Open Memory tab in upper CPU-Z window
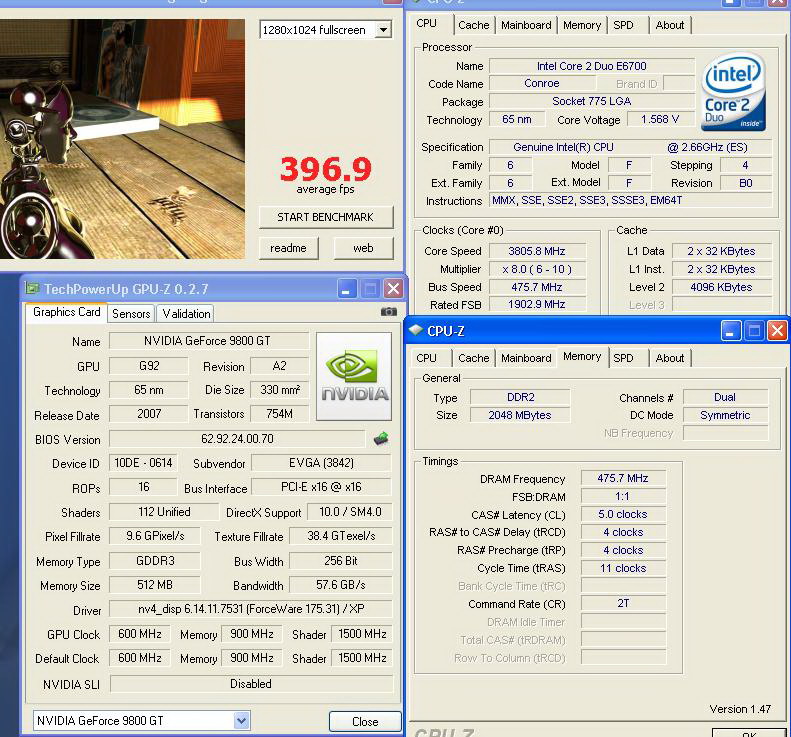Screen dimensions: 791x737 [x=582, y=25]
